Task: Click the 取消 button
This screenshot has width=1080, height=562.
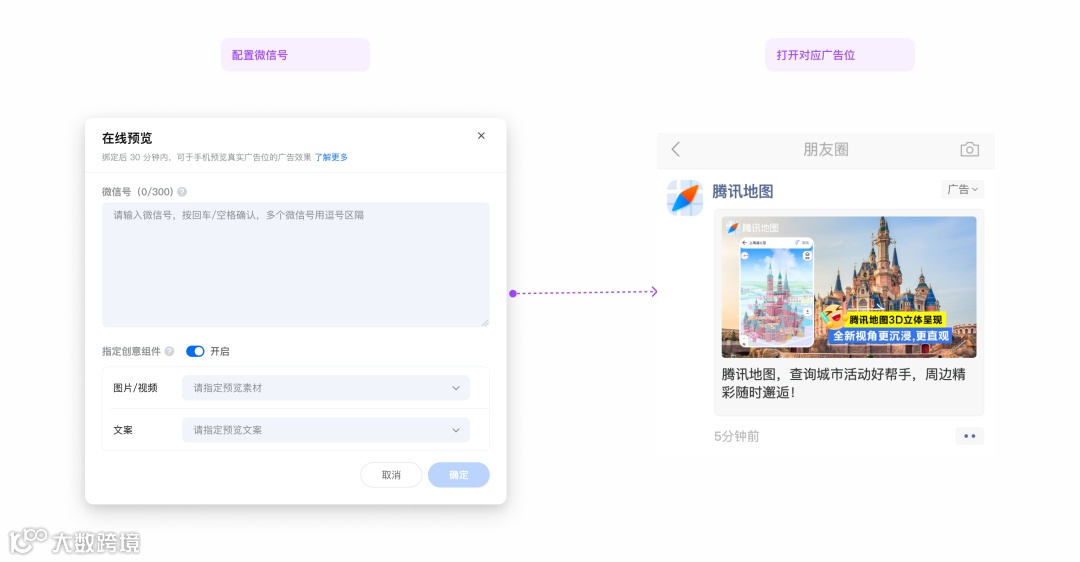Action: point(391,475)
